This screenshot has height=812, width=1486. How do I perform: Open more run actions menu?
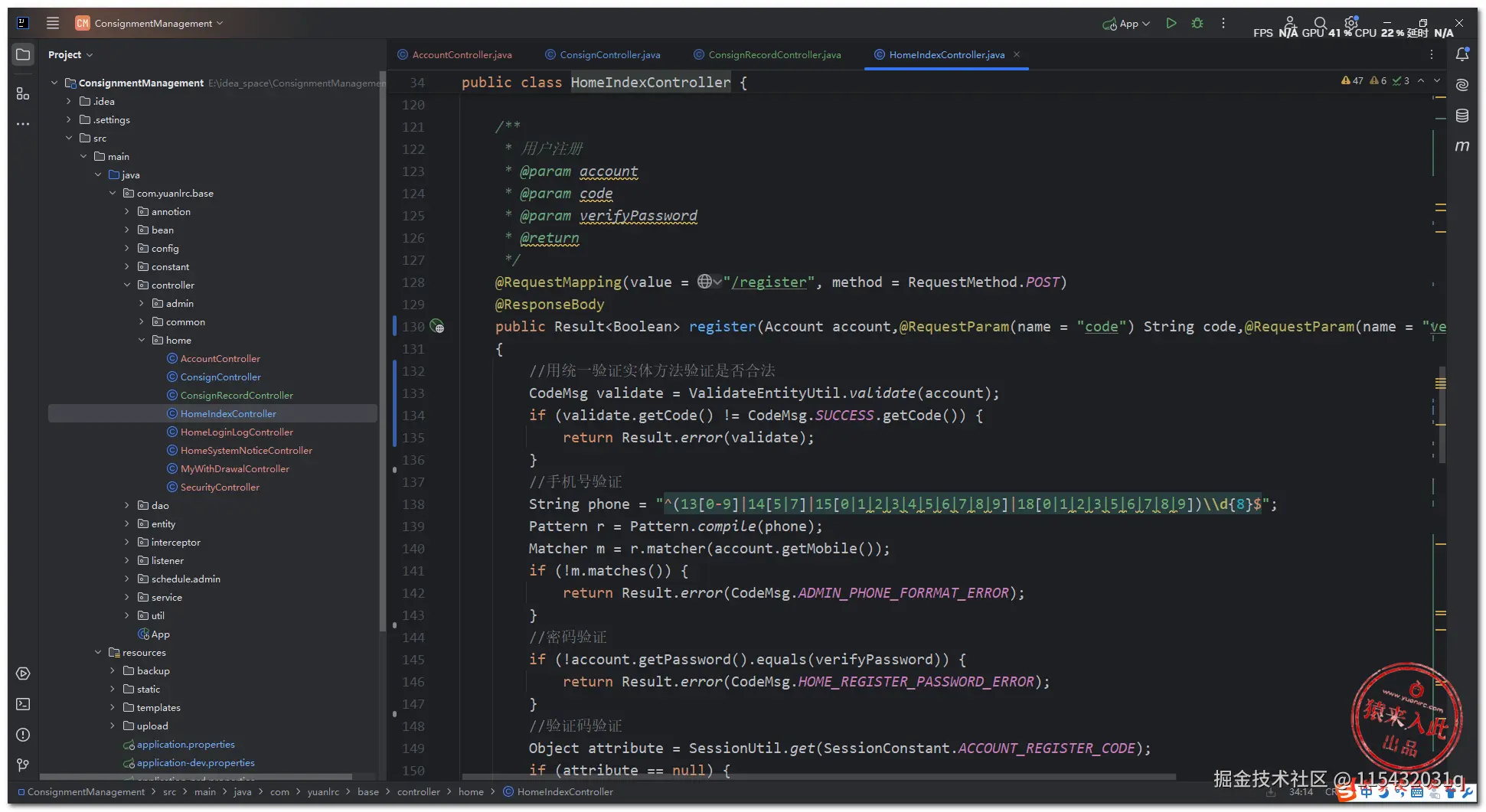(x=1223, y=23)
